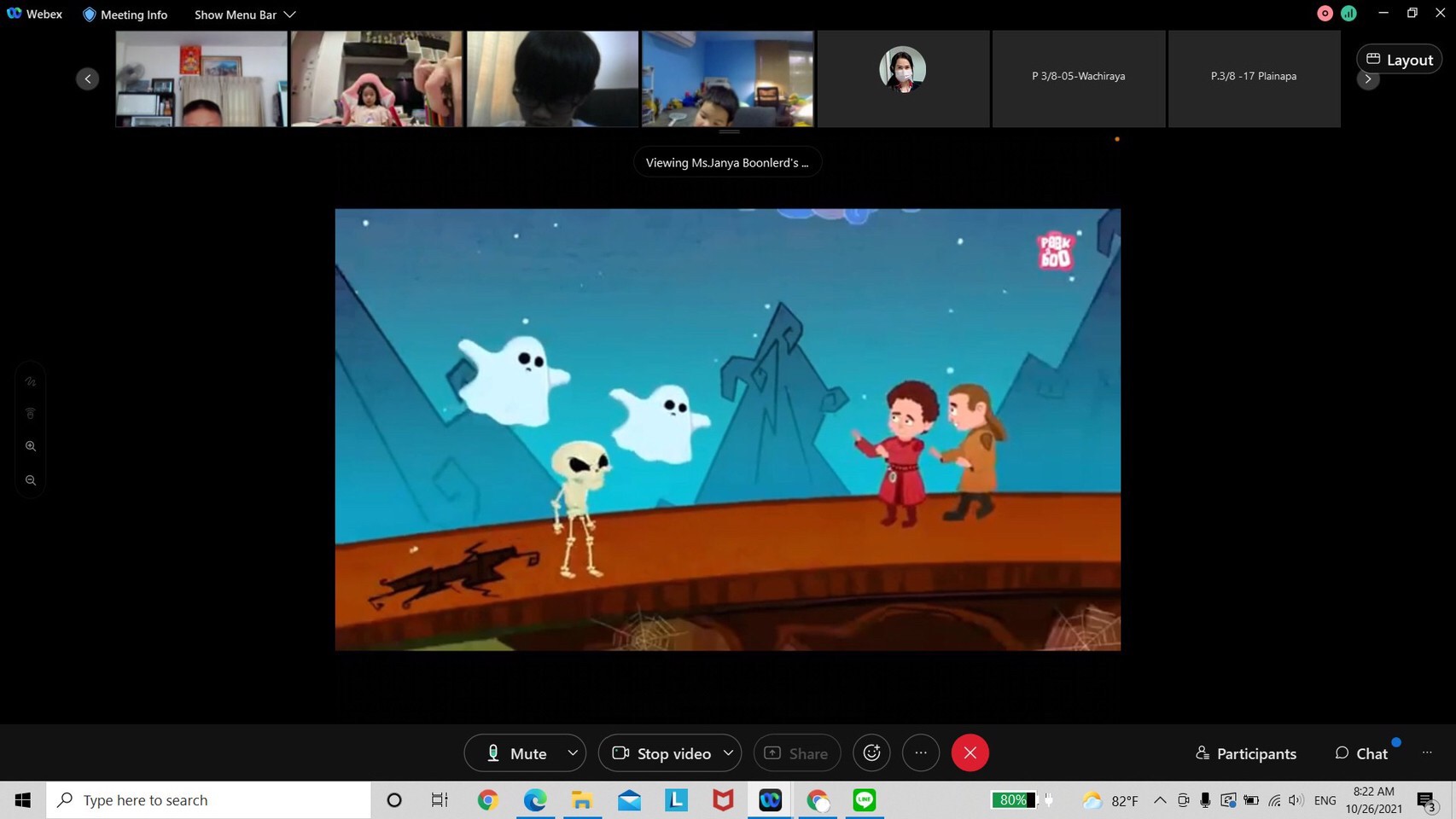Click the 80% battery indicator

coord(1013,800)
